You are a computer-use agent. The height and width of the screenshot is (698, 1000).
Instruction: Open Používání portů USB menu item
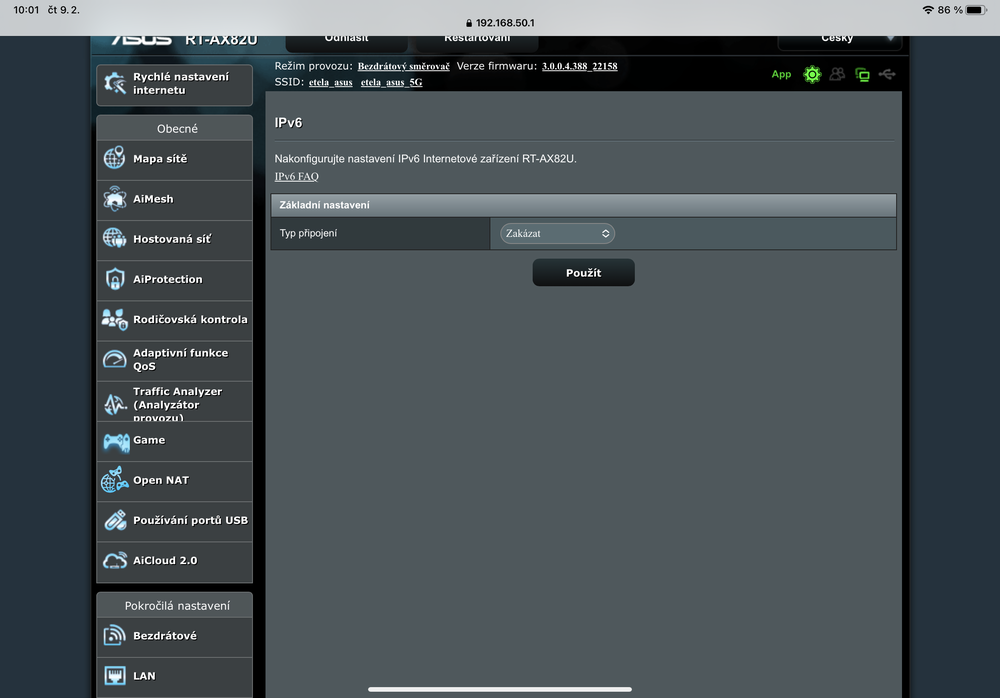pos(190,521)
